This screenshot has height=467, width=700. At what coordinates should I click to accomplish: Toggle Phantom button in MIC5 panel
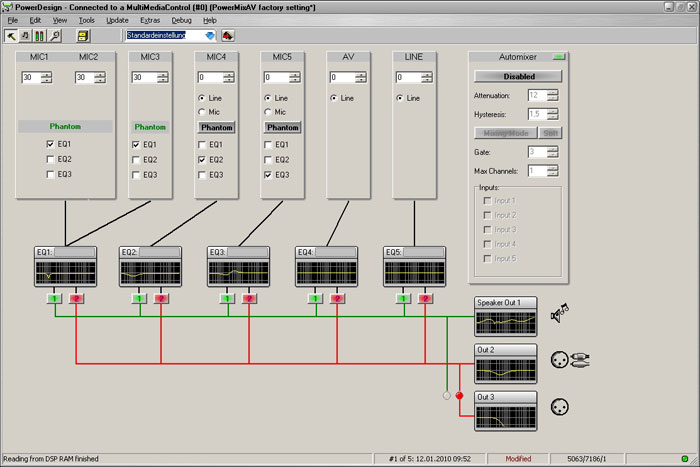tap(283, 128)
